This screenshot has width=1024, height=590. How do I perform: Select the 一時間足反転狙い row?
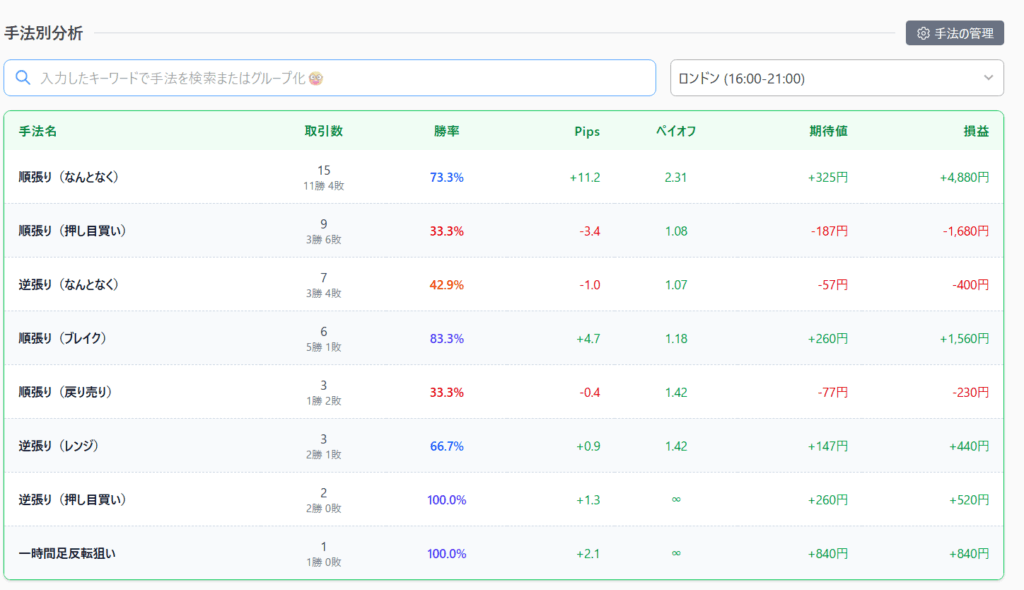tap(68, 553)
